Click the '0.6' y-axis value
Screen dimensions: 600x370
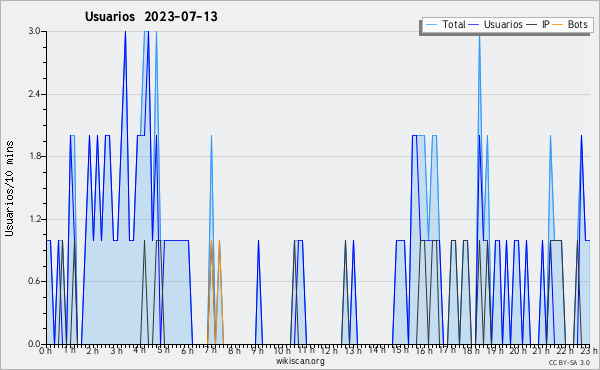point(34,282)
